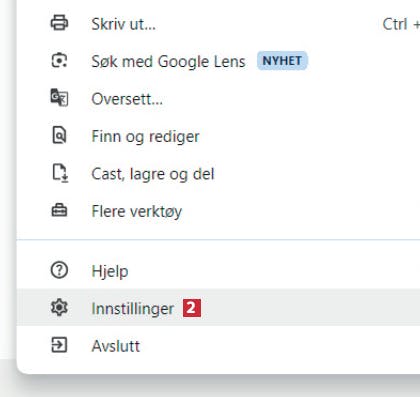Click the file download icon beside Cast, lagre og del
This screenshot has width=420, height=397.
coord(60,173)
